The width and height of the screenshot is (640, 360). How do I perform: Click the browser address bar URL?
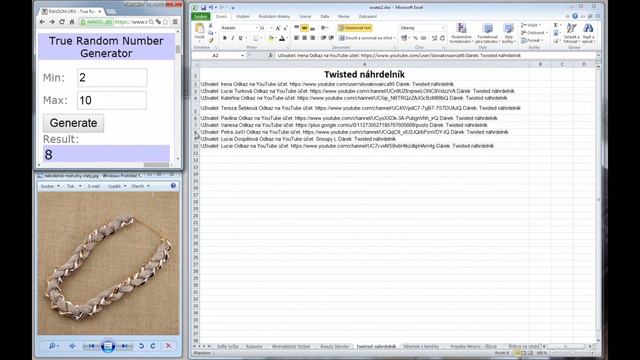[x=131, y=22]
